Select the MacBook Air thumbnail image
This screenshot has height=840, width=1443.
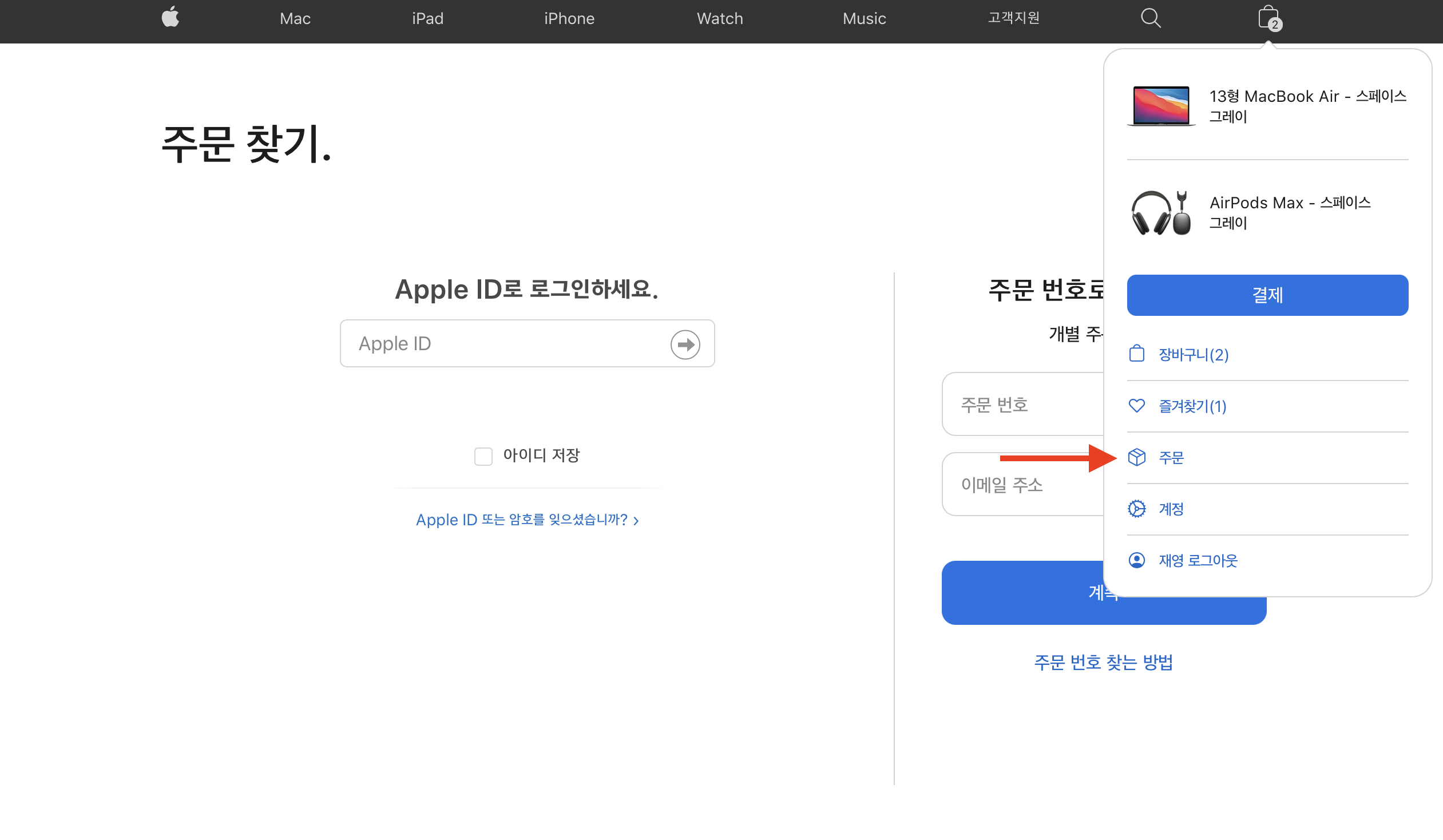pos(1161,106)
